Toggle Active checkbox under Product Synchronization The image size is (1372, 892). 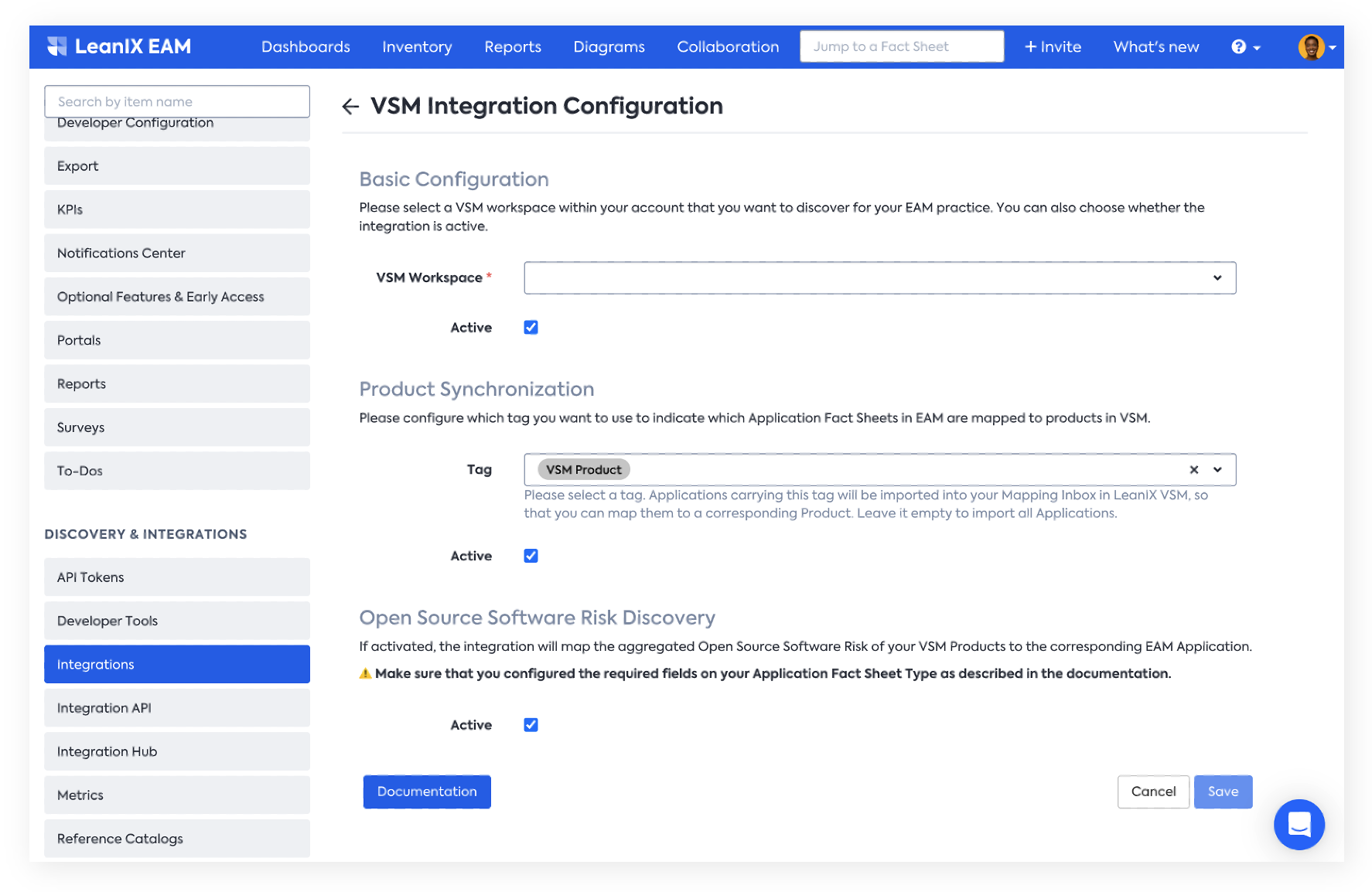(x=531, y=556)
